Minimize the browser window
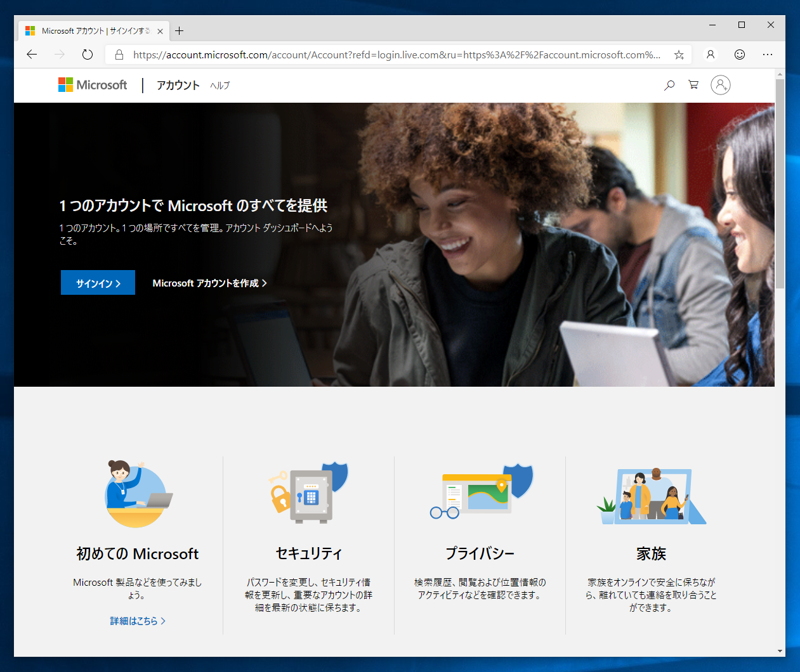The image size is (800, 672). coord(712,24)
